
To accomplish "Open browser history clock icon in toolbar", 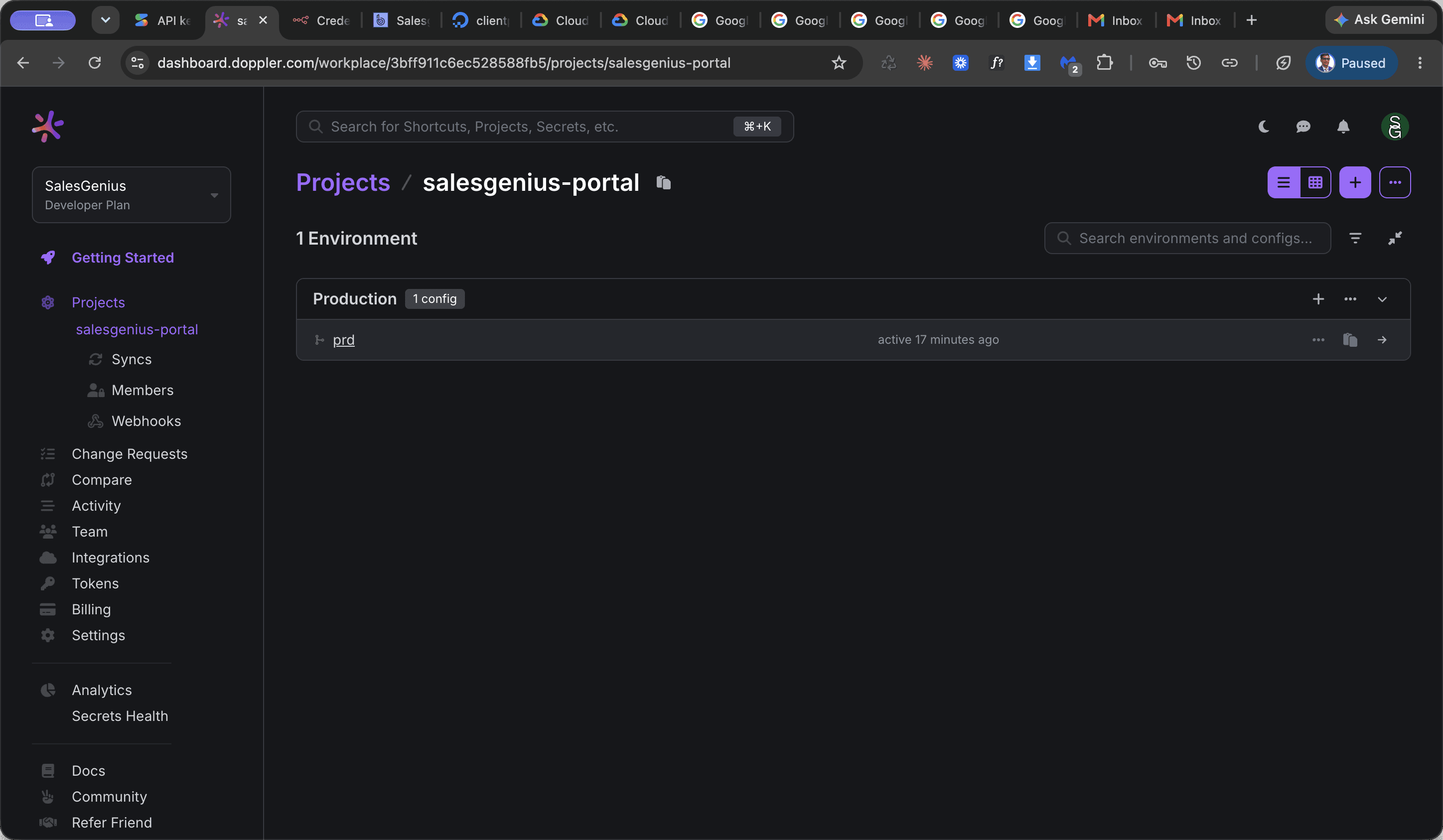I will click(x=1193, y=63).
